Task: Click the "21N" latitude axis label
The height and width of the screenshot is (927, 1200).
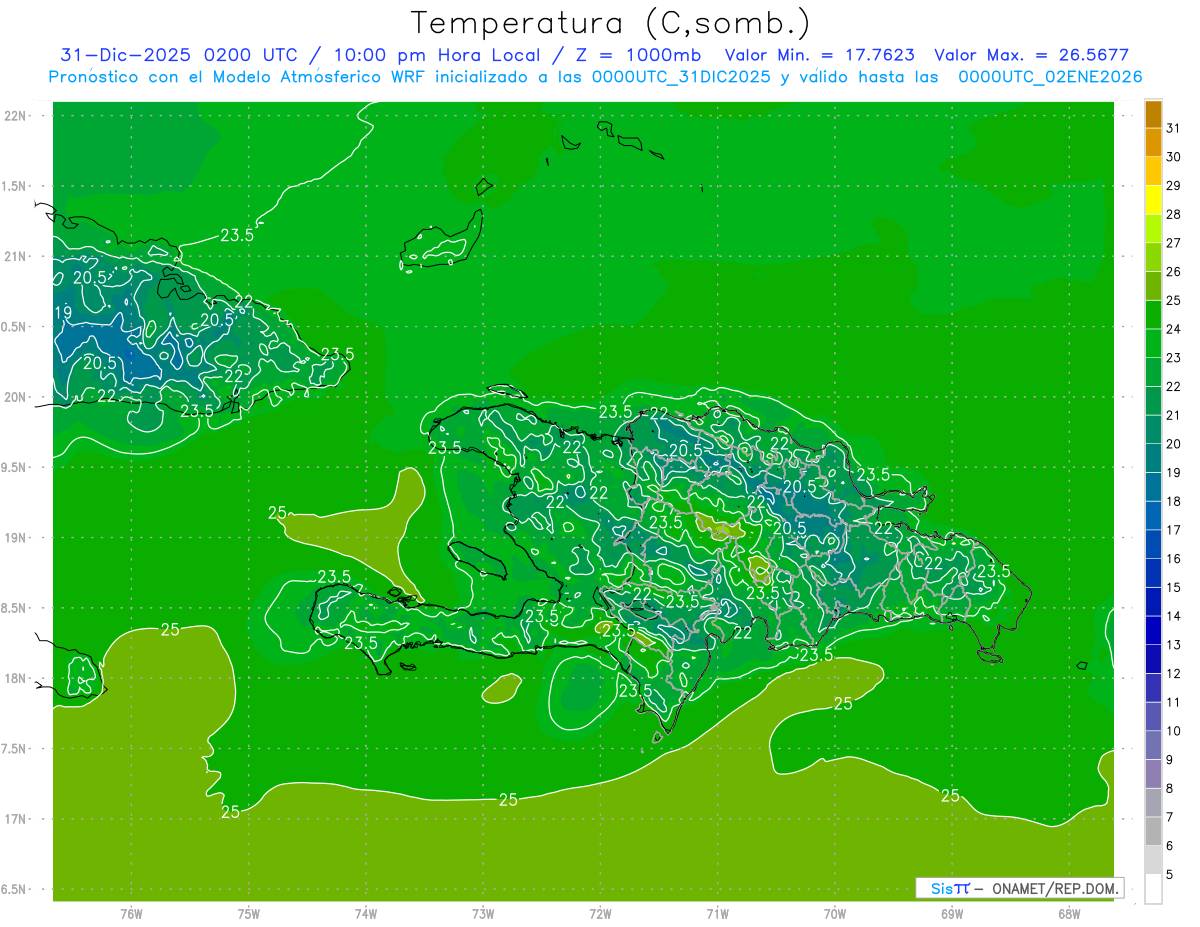Action: 16,257
